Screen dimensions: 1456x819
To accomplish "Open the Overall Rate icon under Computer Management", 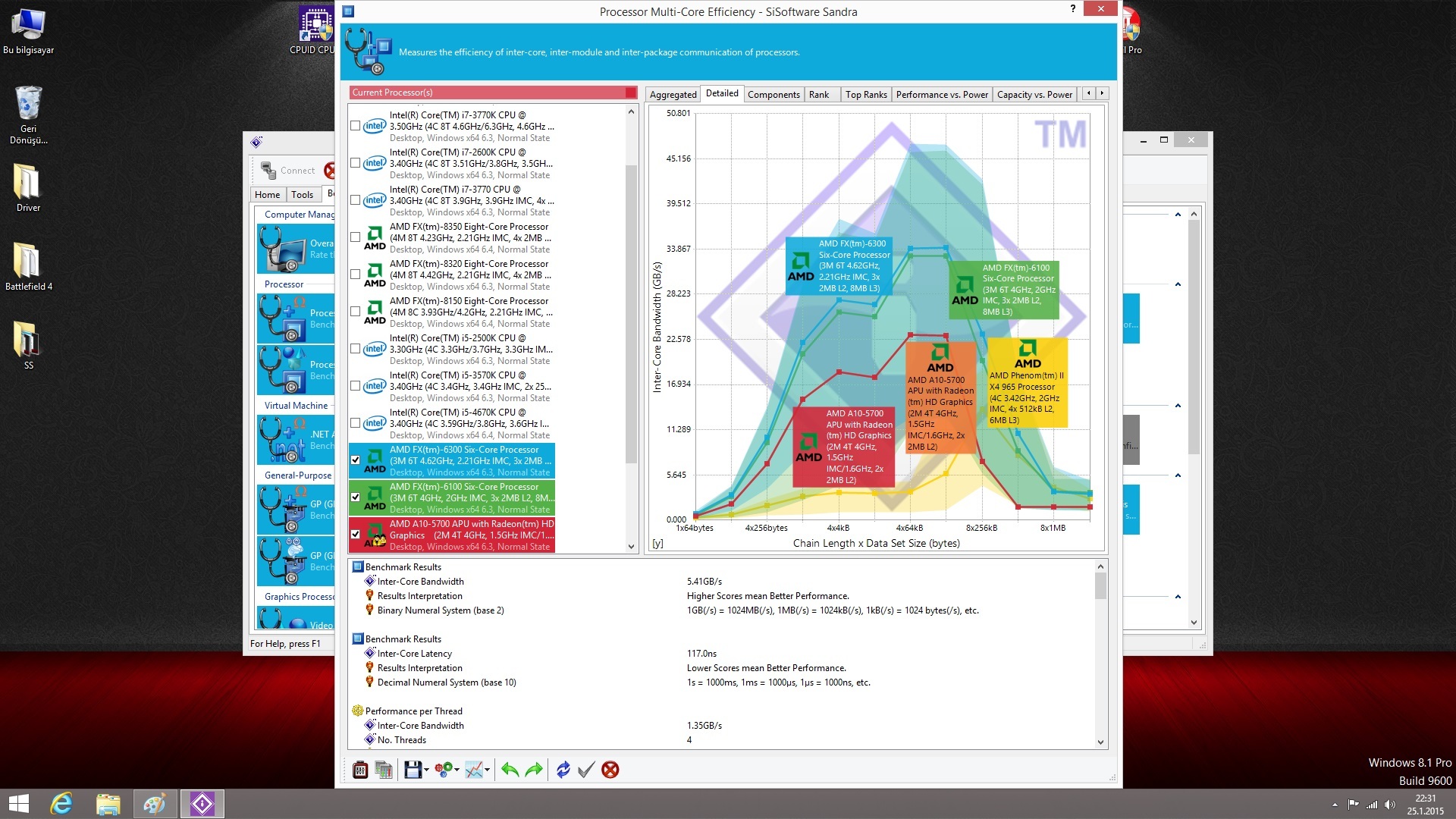I will 296,249.
